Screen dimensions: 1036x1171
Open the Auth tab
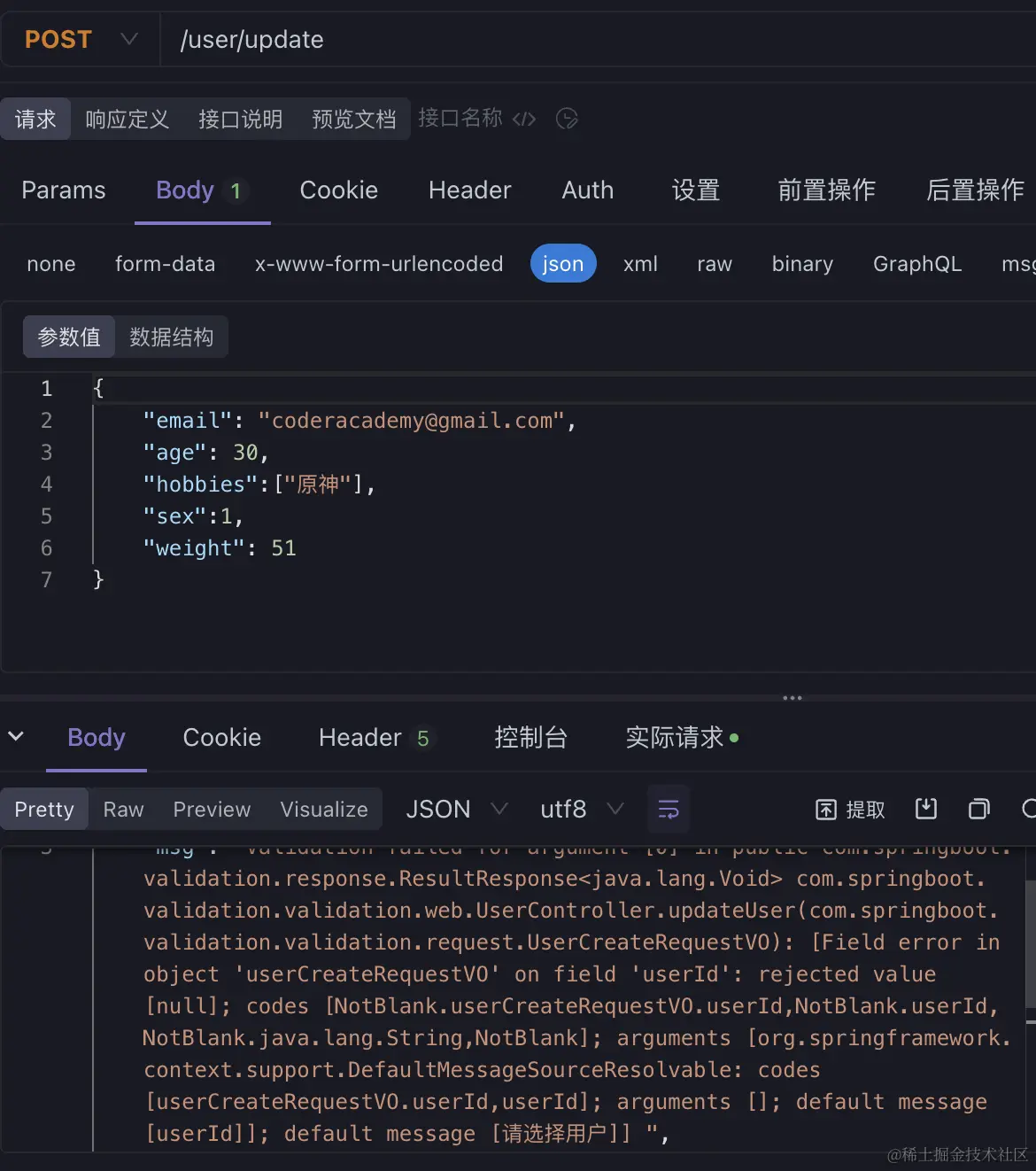[x=588, y=190]
